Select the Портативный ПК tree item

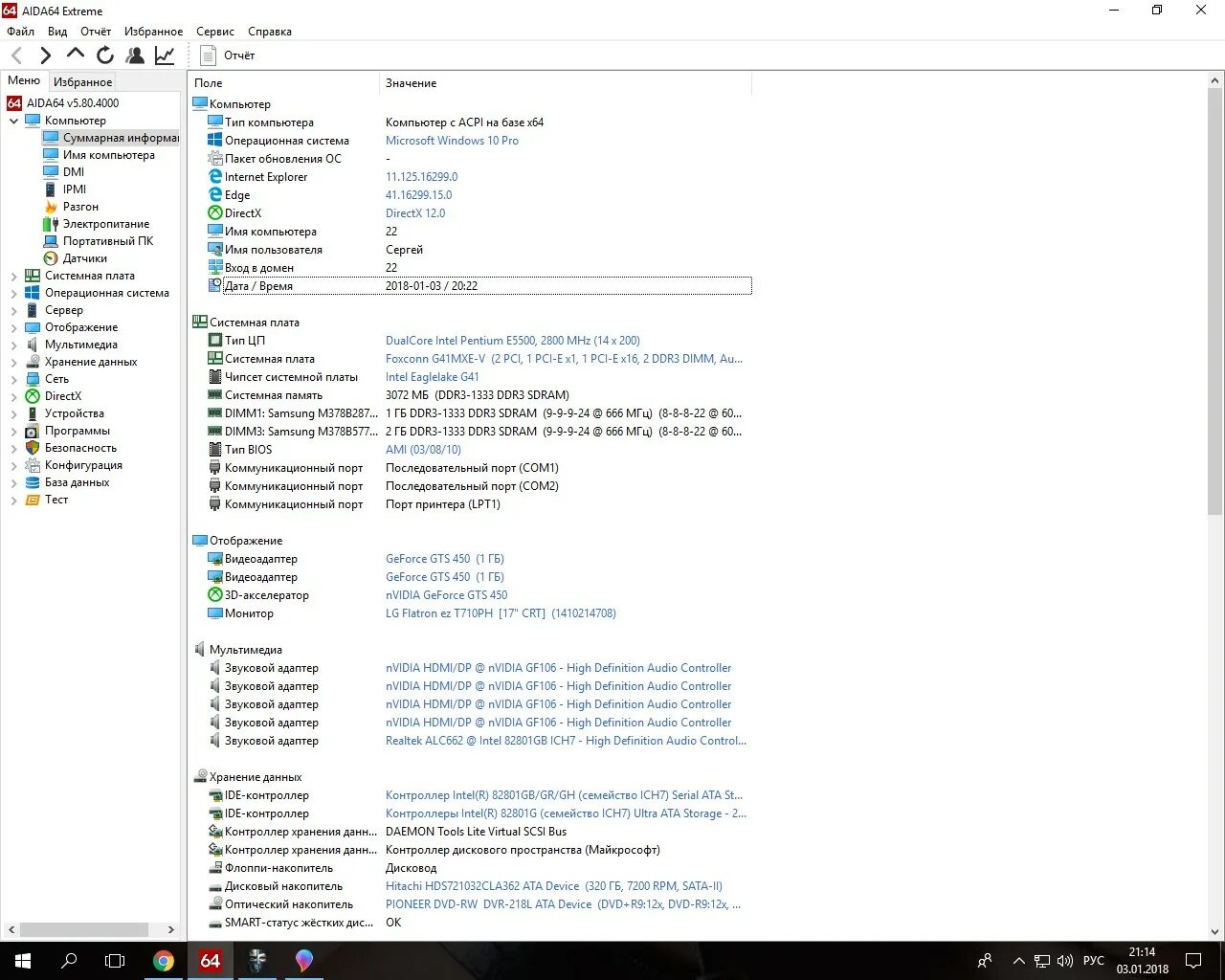coord(98,241)
